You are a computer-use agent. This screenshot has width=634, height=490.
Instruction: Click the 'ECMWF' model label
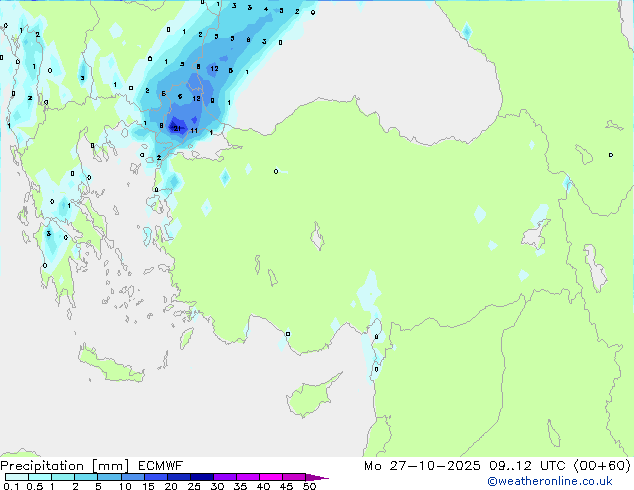[x=161, y=466]
